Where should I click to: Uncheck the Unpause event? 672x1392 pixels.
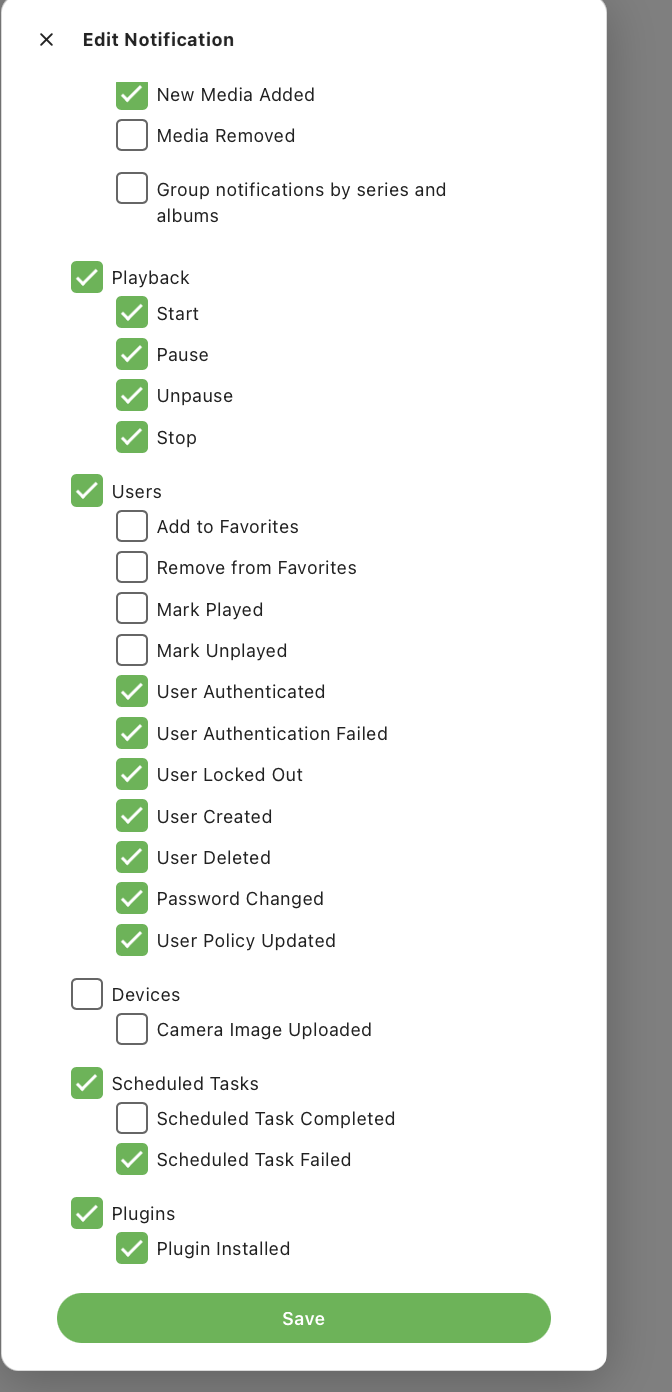[132, 395]
